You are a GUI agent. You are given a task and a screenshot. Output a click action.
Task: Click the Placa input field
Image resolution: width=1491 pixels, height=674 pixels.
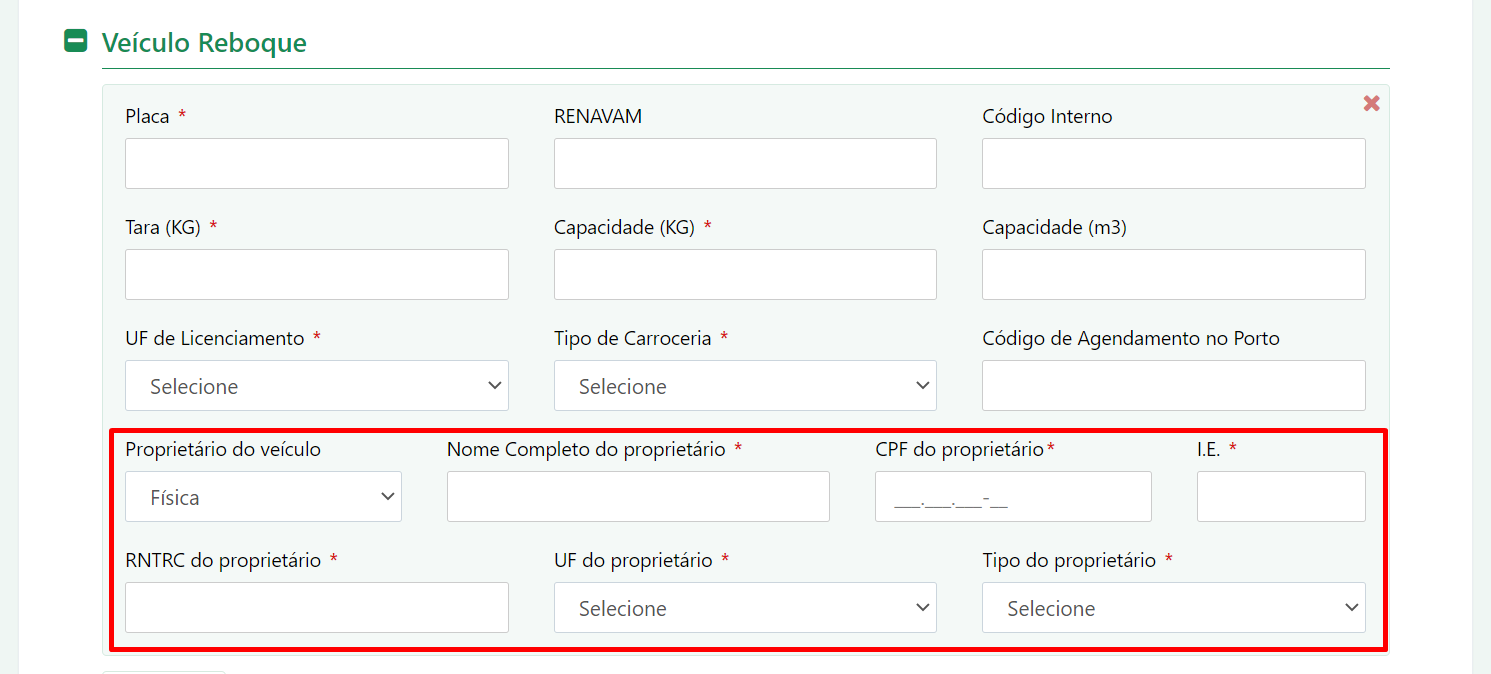[317, 163]
